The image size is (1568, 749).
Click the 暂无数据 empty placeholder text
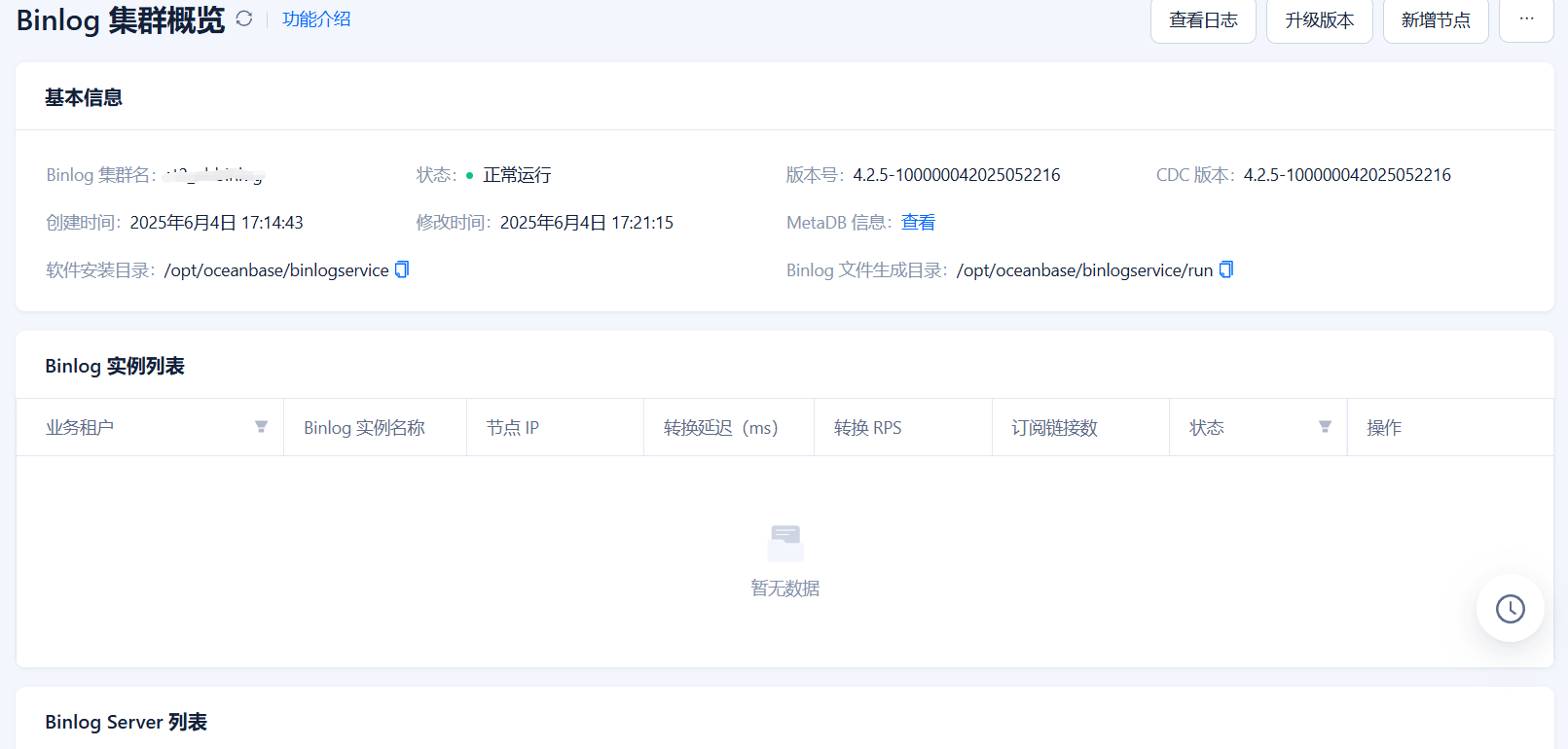pyautogui.click(x=785, y=588)
